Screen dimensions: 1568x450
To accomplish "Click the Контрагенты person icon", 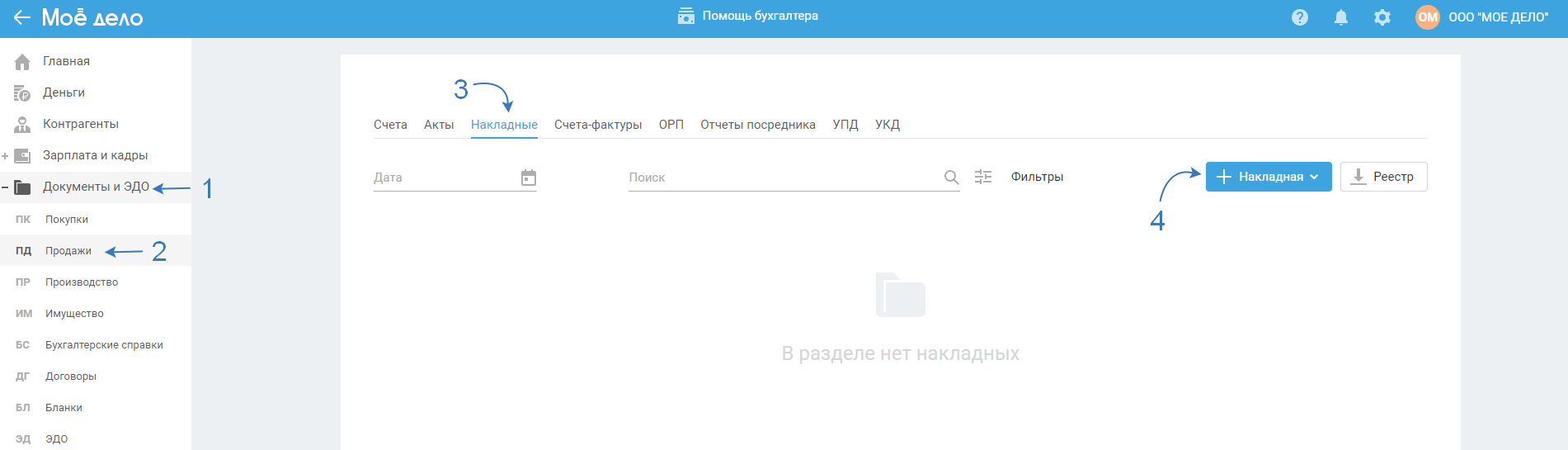I will point(22,124).
